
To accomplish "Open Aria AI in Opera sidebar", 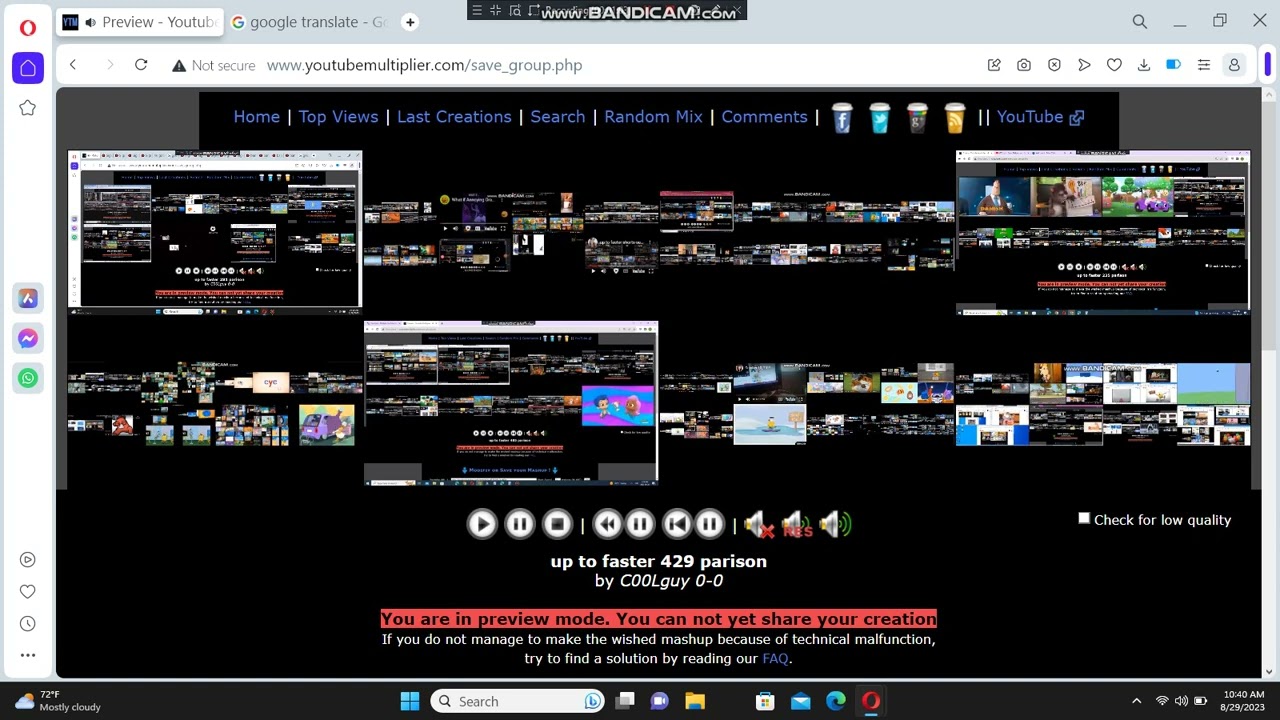I will click(28, 298).
